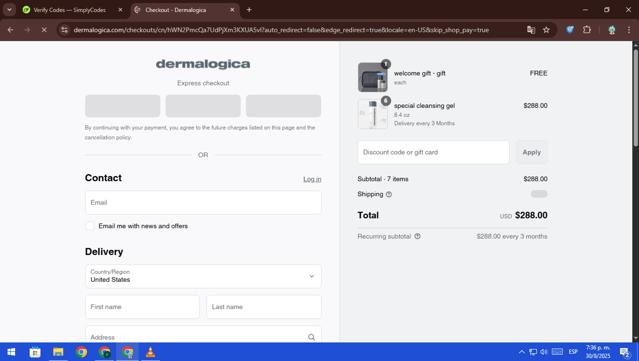Viewport: 639px width, 361px height.
Task: Focus the First name field
Action: [x=142, y=307]
